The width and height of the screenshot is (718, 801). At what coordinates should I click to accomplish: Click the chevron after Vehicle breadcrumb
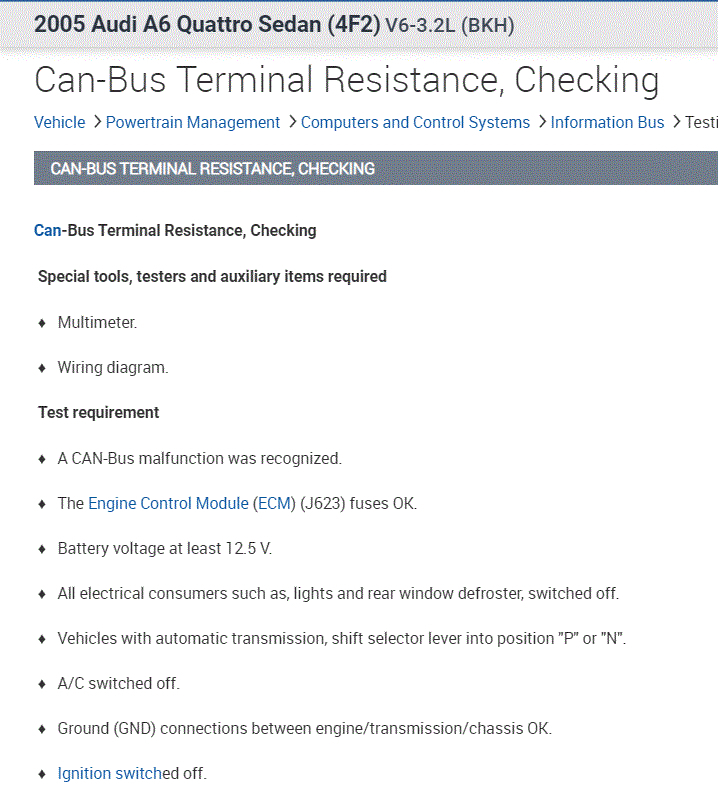click(97, 122)
